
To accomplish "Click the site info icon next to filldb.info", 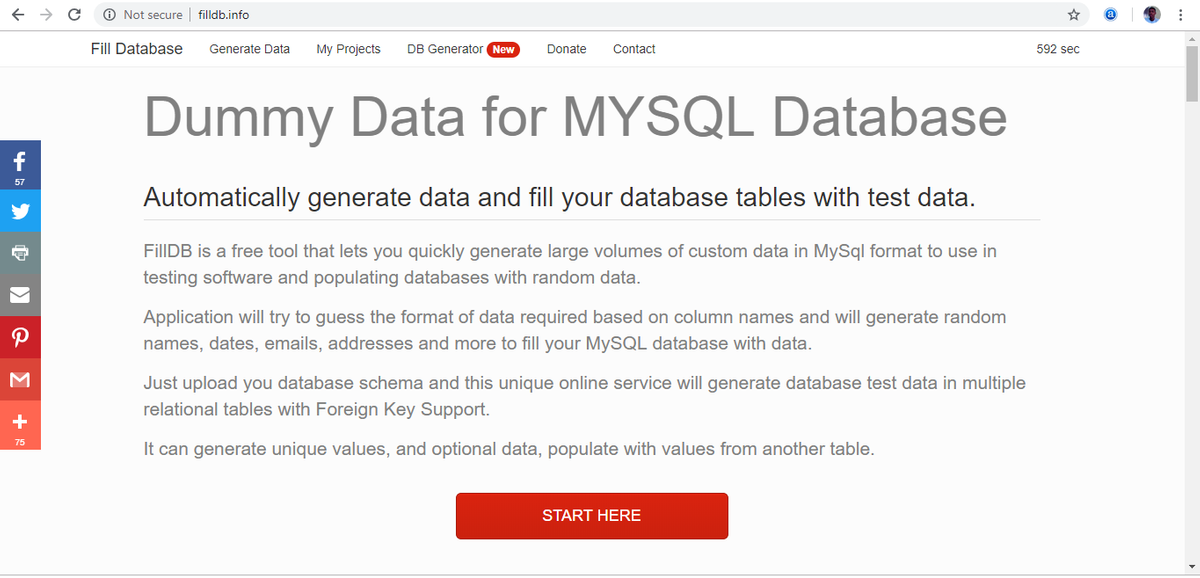I will 109,15.
